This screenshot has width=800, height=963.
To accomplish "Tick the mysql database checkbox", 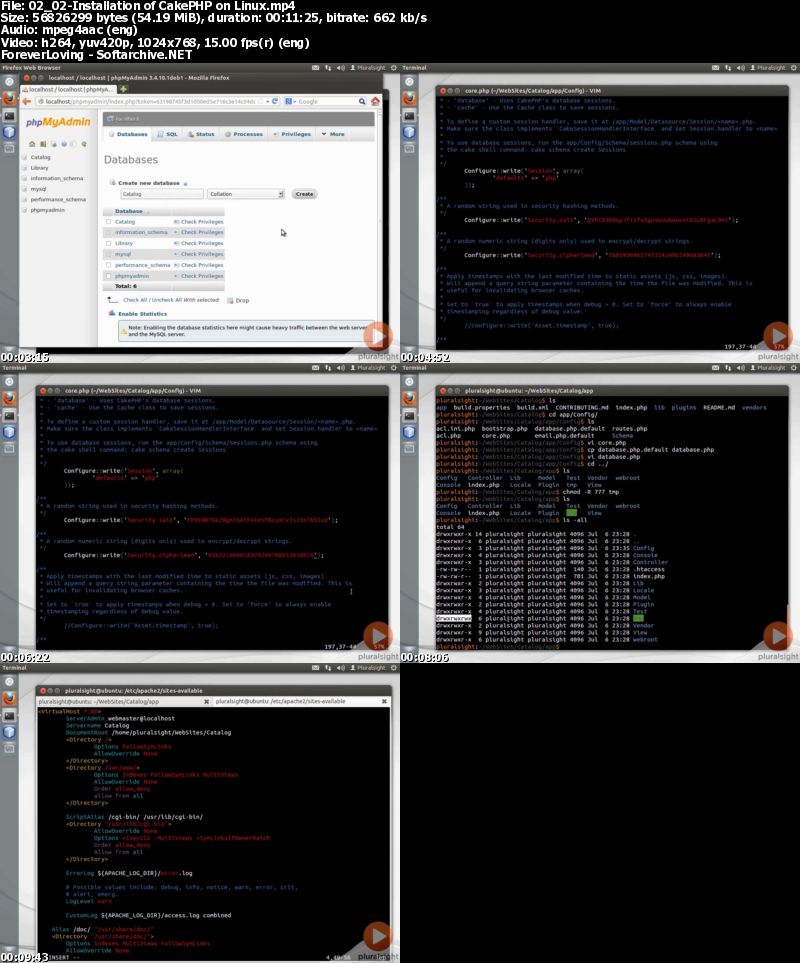I will tap(109, 254).
